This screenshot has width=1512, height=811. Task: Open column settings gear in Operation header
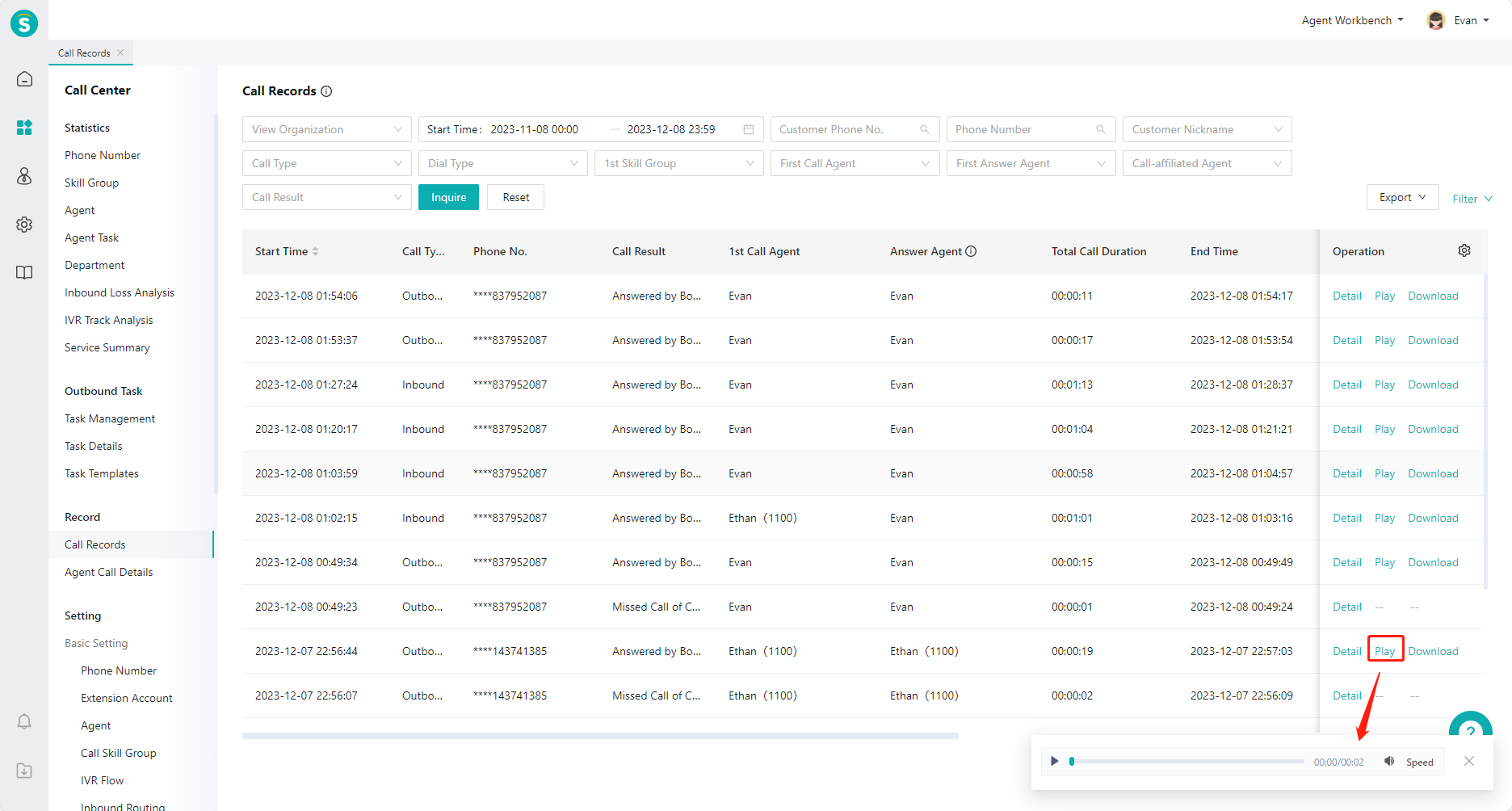[1464, 250]
